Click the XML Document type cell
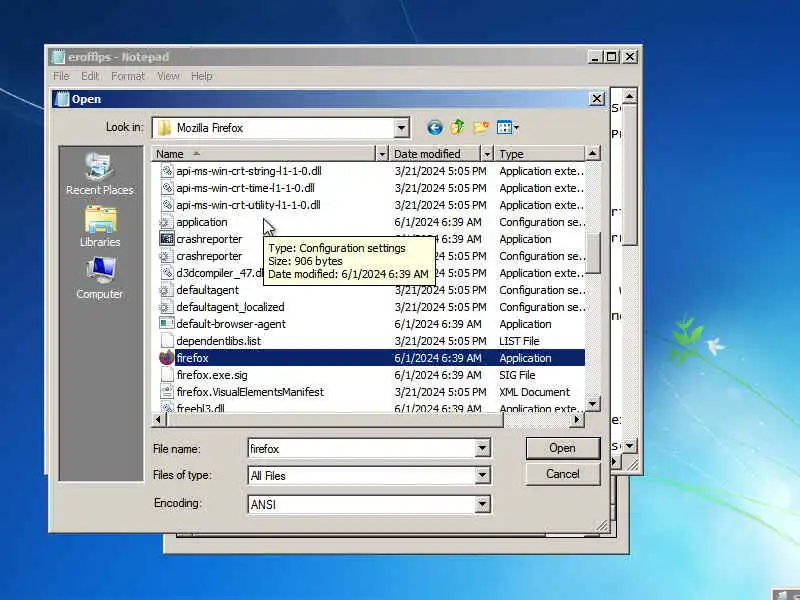This screenshot has height=600, width=800. pos(534,392)
